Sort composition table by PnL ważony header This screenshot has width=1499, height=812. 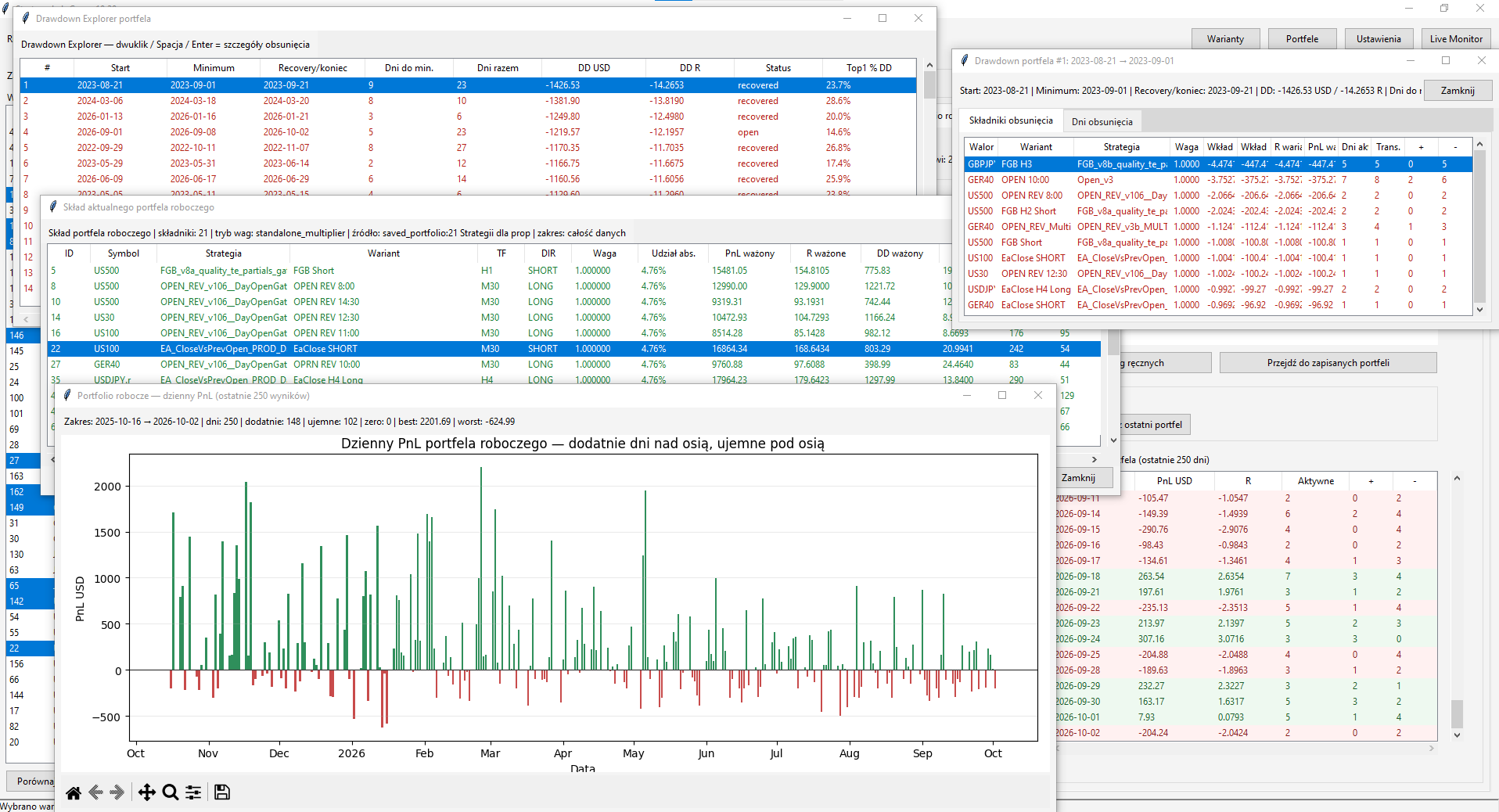pyautogui.click(x=749, y=253)
